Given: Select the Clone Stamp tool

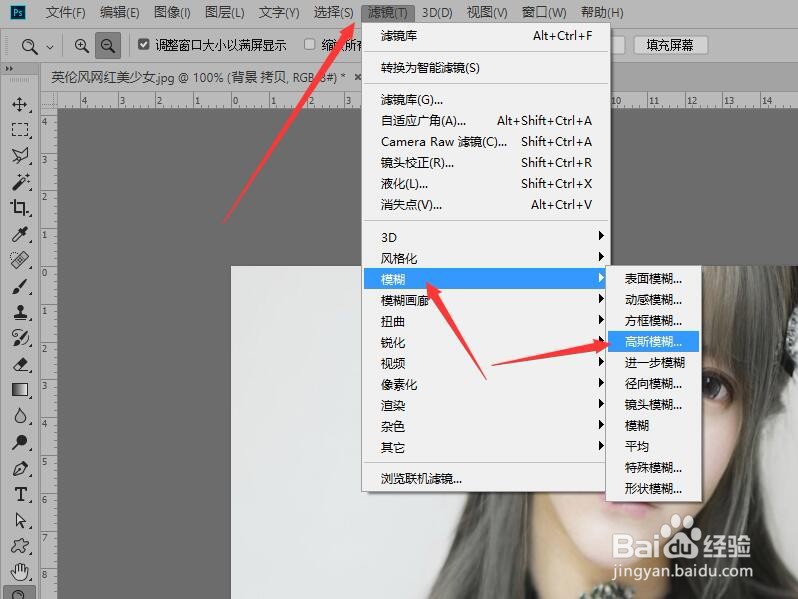Looking at the screenshot, I should pos(20,312).
